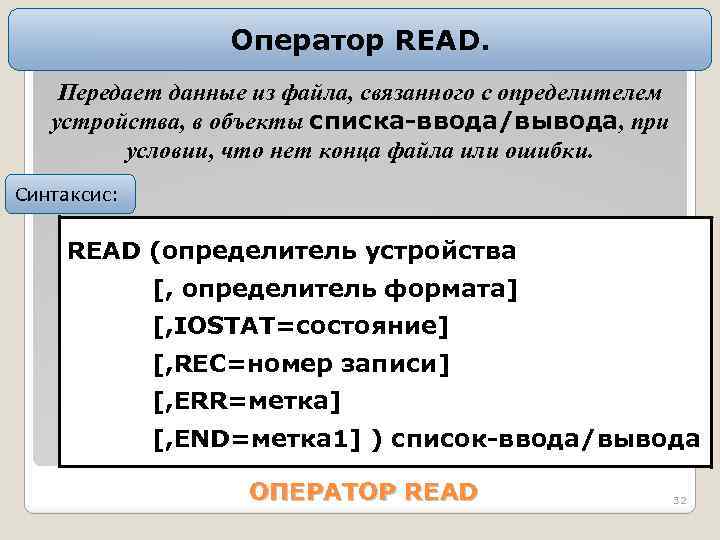Click the last line's 'список-ввода/вывода' text

click(546, 439)
